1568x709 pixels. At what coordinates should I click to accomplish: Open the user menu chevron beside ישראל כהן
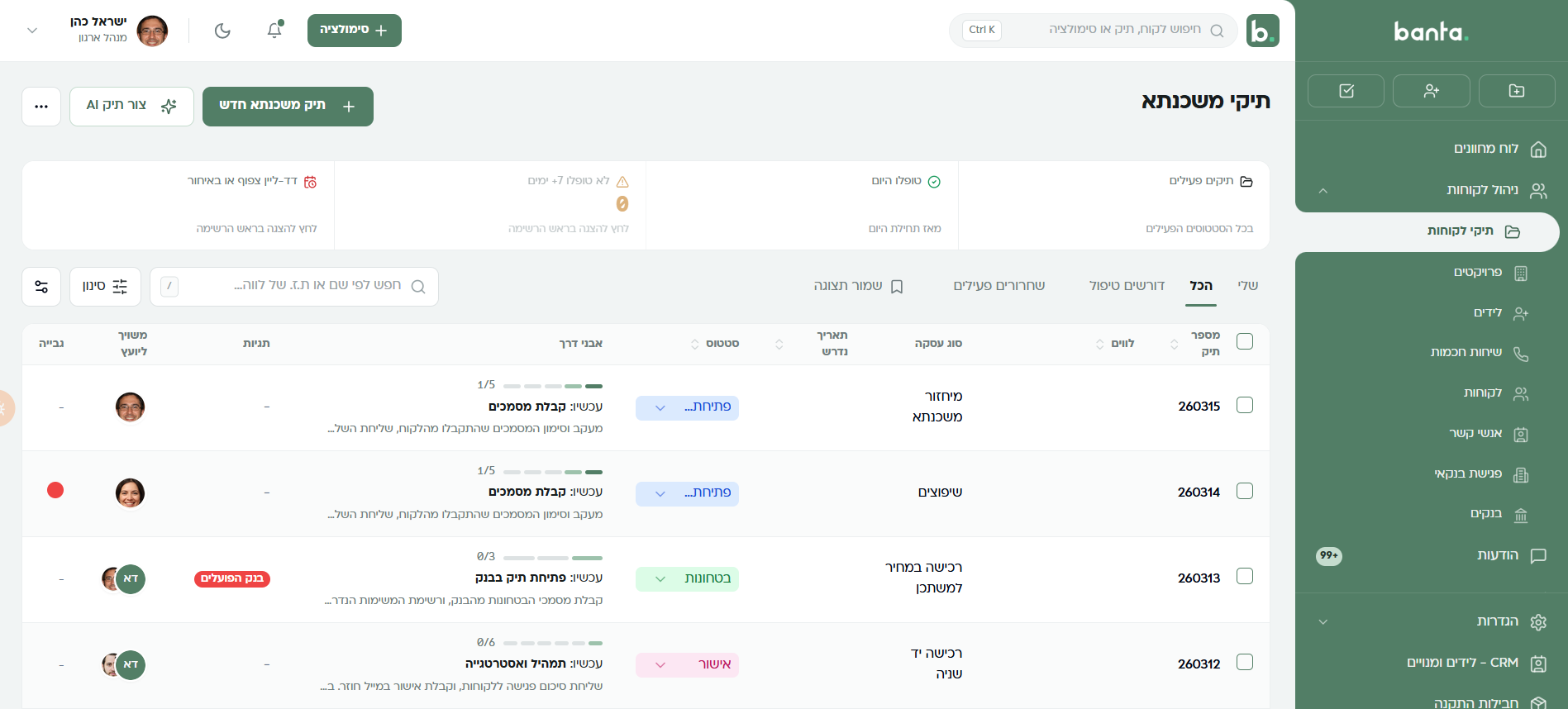pos(32,31)
